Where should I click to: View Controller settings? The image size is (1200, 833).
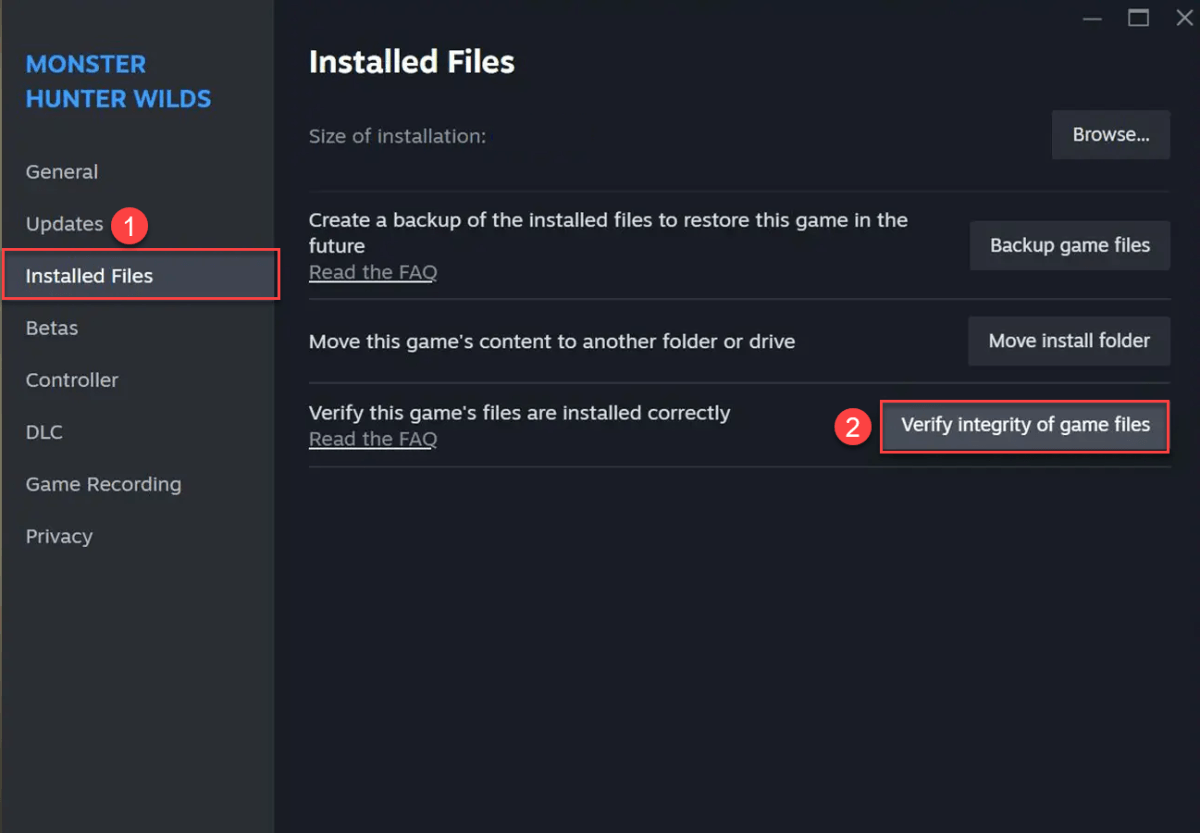point(71,379)
